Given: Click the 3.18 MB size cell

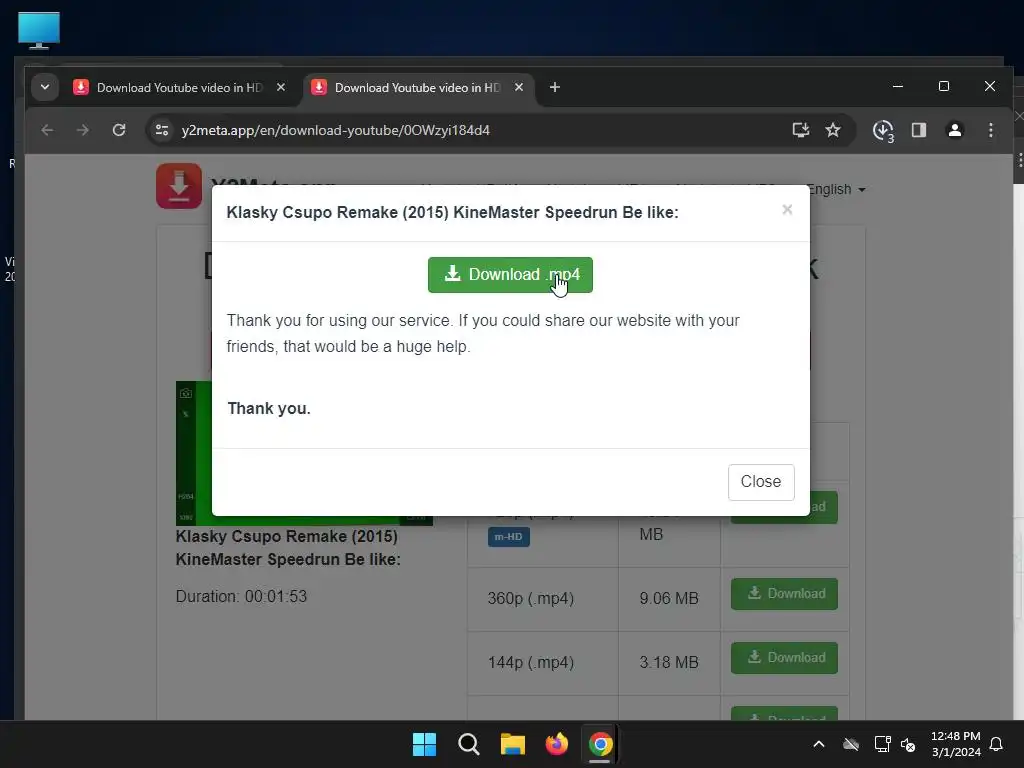Looking at the screenshot, I should (x=669, y=662).
